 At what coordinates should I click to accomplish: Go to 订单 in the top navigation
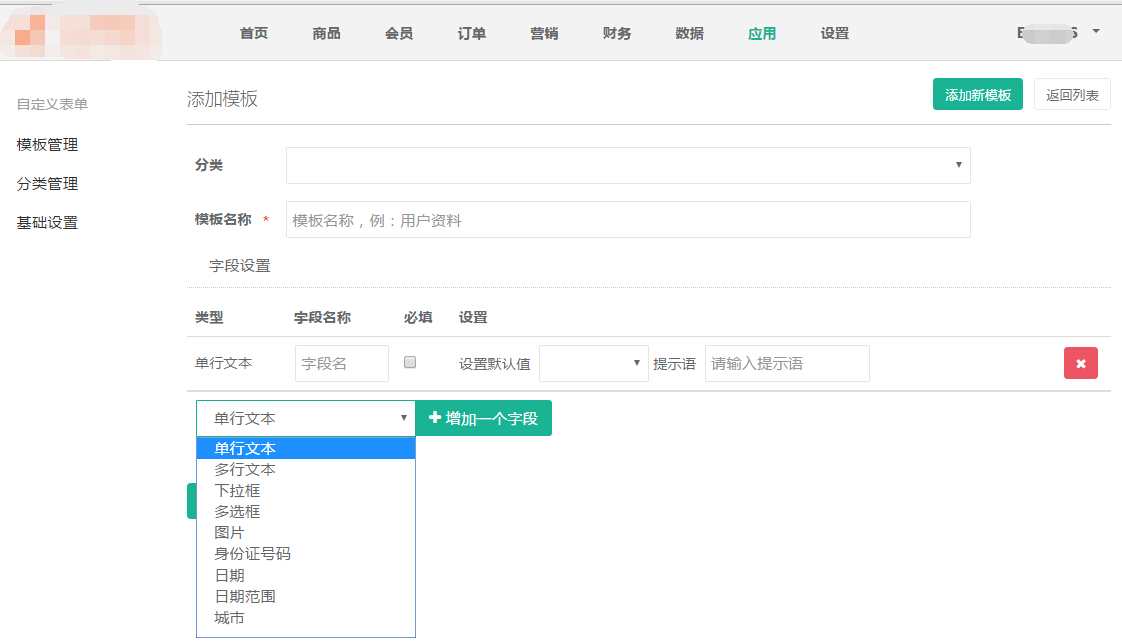tap(472, 33)
